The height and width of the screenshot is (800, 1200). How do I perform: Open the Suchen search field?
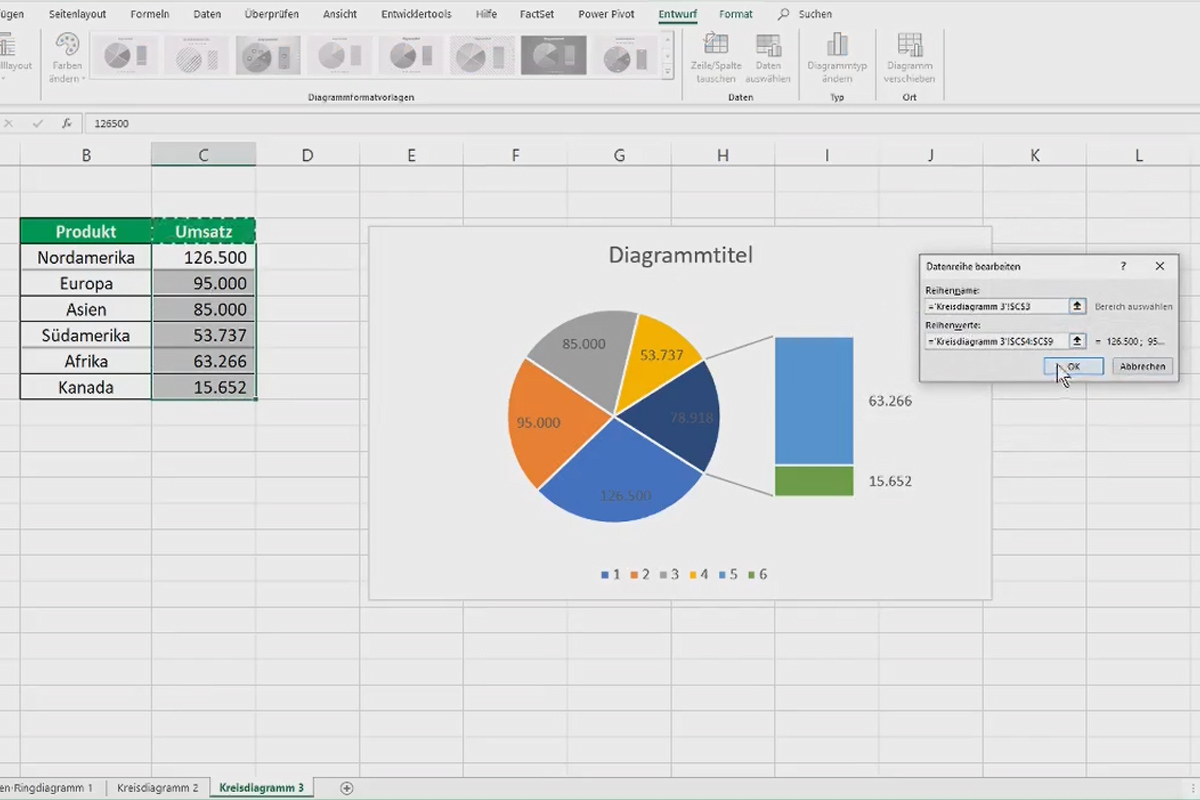coord(810,14)
